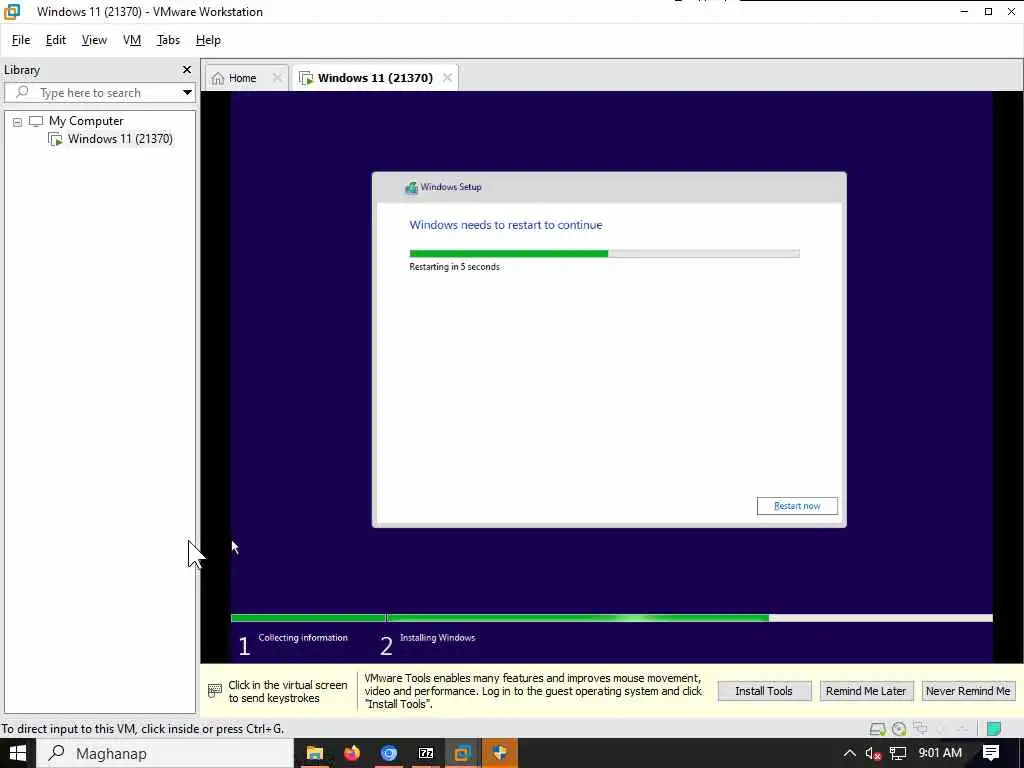Screen dimensions: 1024x768
Task: Click the network adapter status icon
Action: (x=921, y=728)
